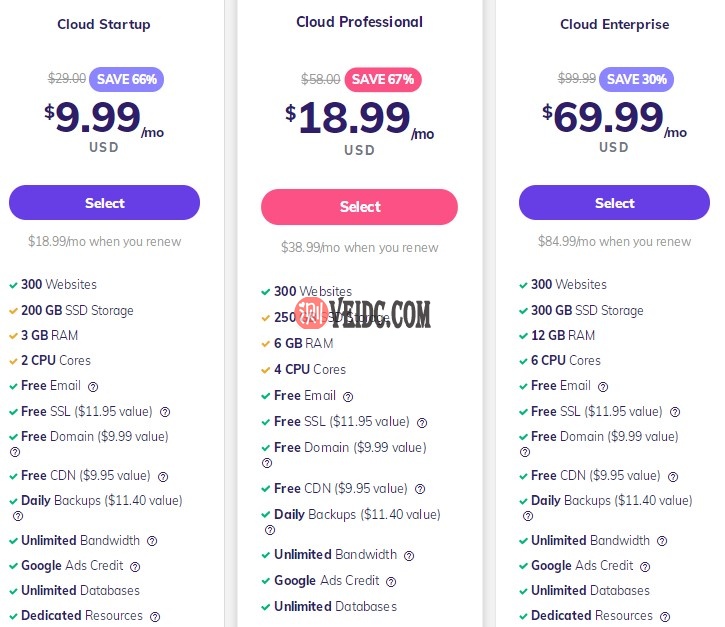This screenshot has width=725, height=627.
Task: Show tooltip for Enterprise Free Email
Action: point(603,386)
